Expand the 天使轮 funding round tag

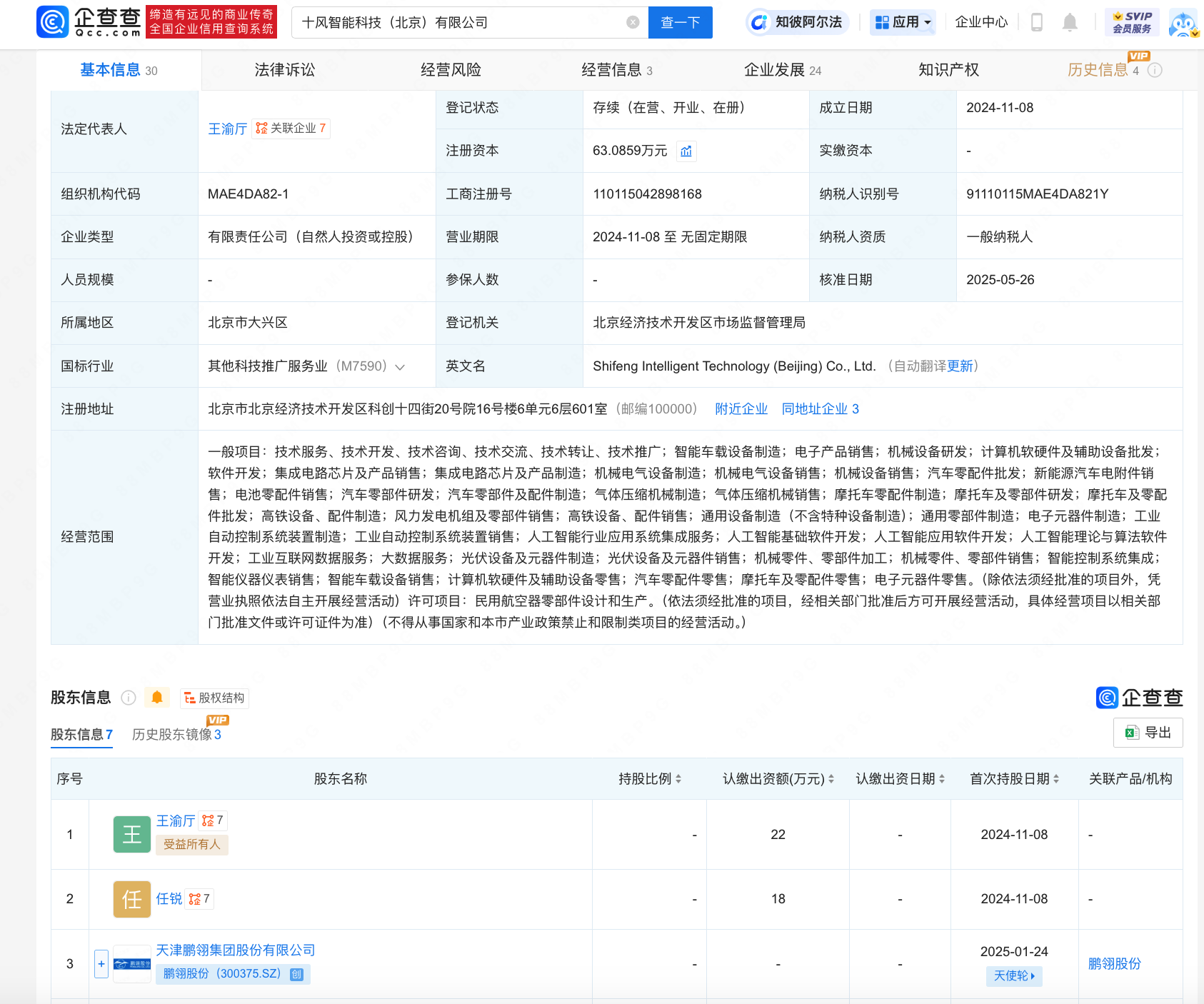pyautogui.click(x=1015, y=976)
